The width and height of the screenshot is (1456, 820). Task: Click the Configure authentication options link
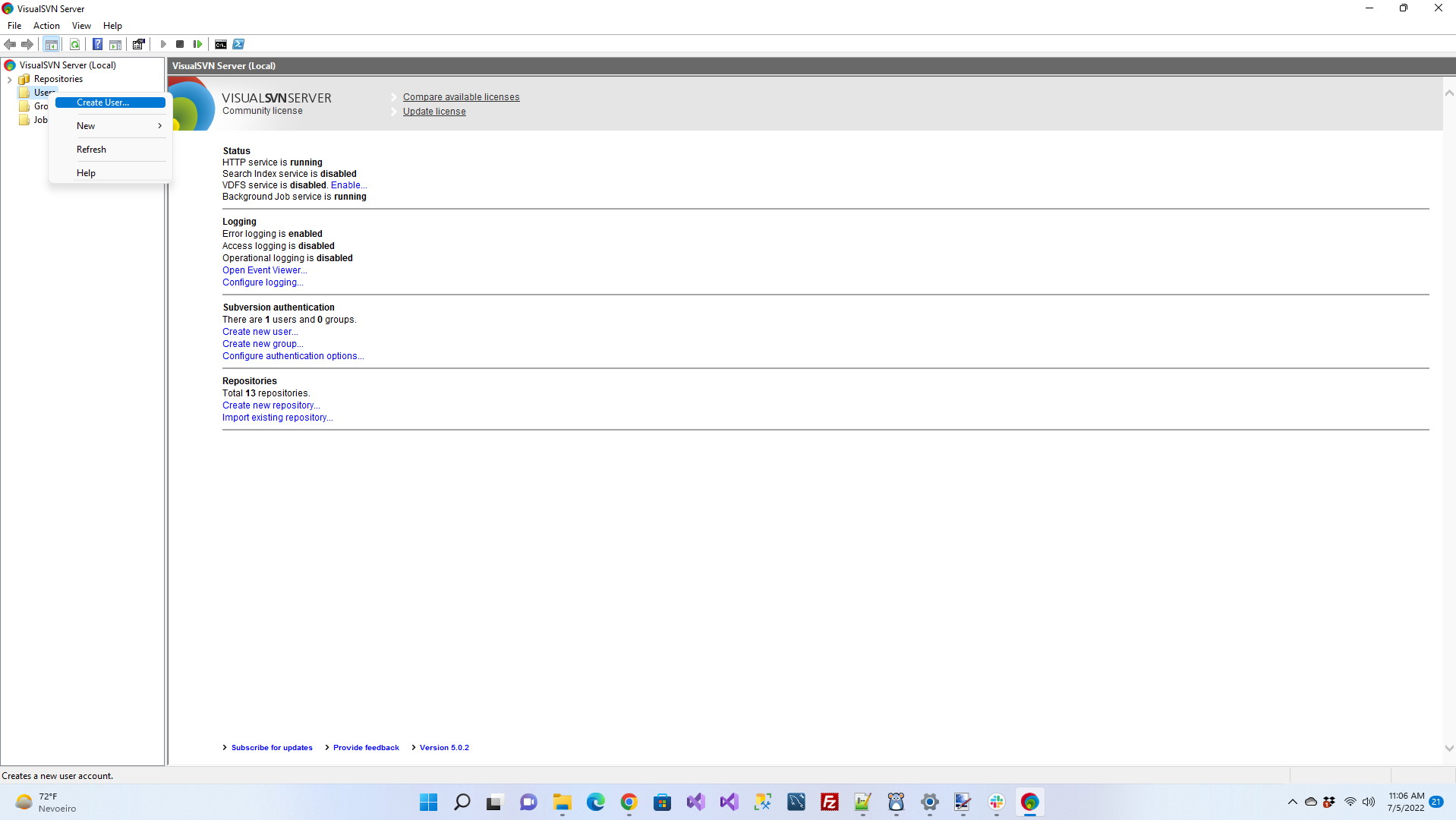pyautogui.click(x=292, y=356)
